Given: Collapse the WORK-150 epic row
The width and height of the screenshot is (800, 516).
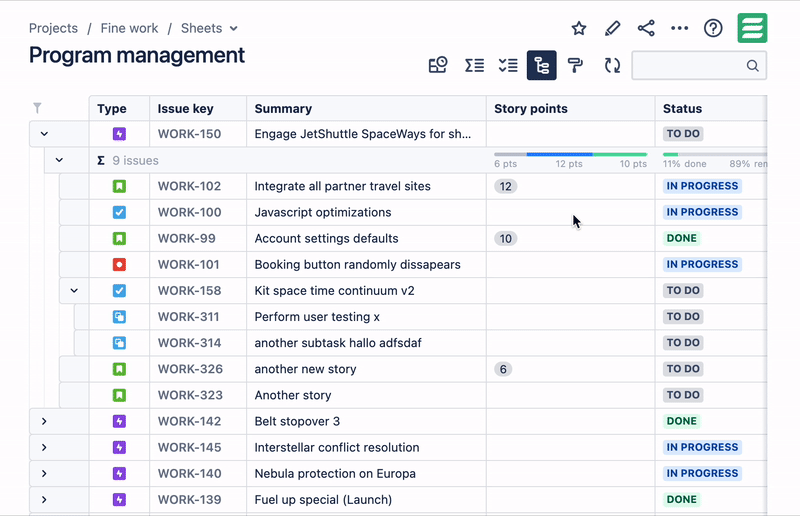Looking at the screenshot, I should tap(44, 134).
